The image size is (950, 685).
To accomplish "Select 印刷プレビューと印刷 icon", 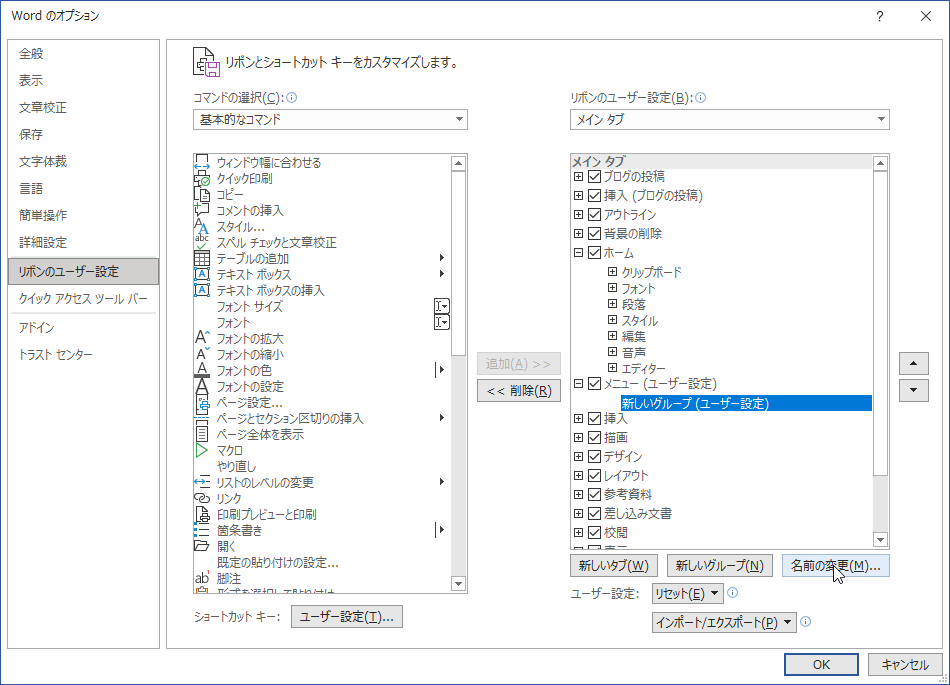I will point(202,514).
